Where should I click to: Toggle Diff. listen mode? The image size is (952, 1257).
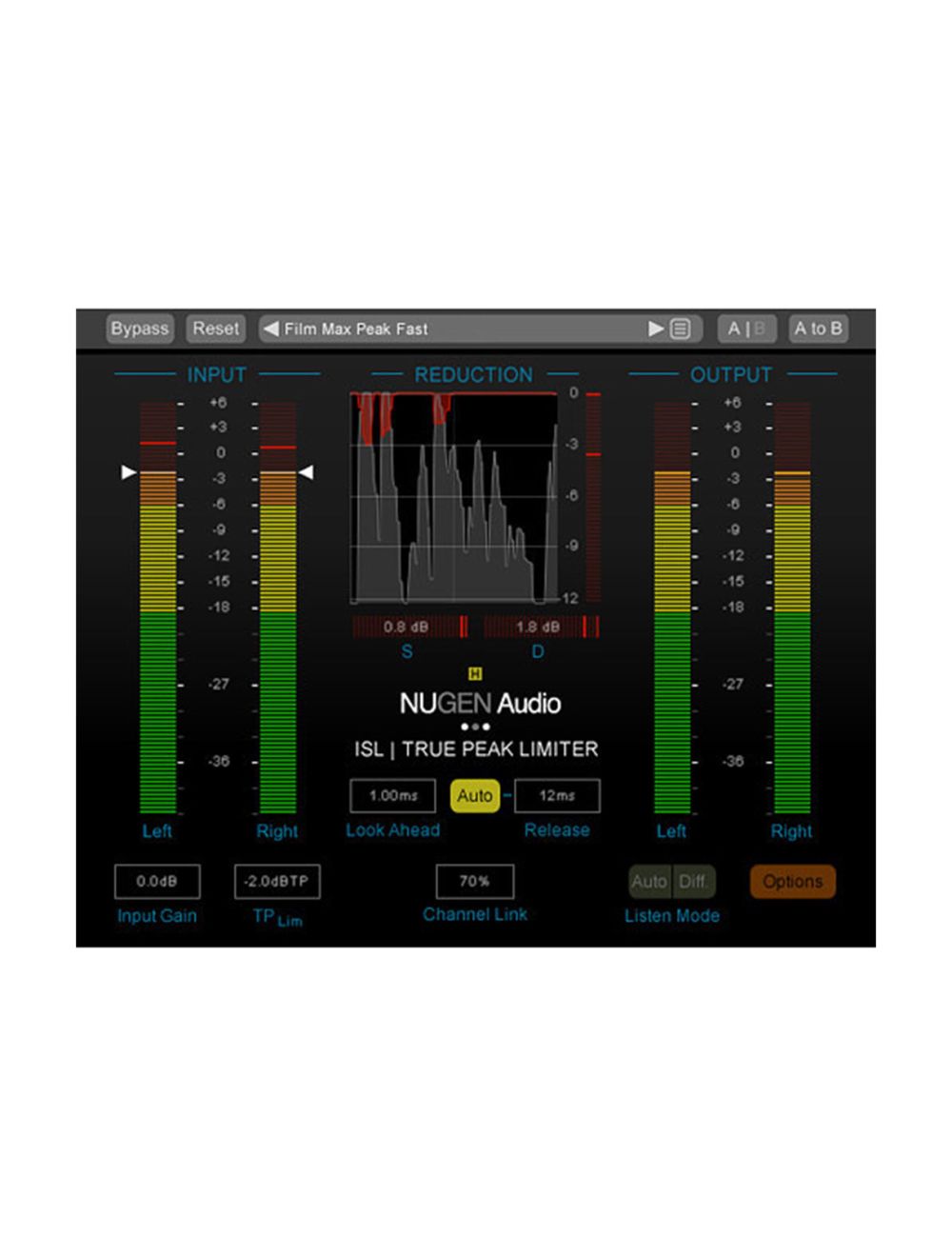pyautogui.click(x=694, y=881)
